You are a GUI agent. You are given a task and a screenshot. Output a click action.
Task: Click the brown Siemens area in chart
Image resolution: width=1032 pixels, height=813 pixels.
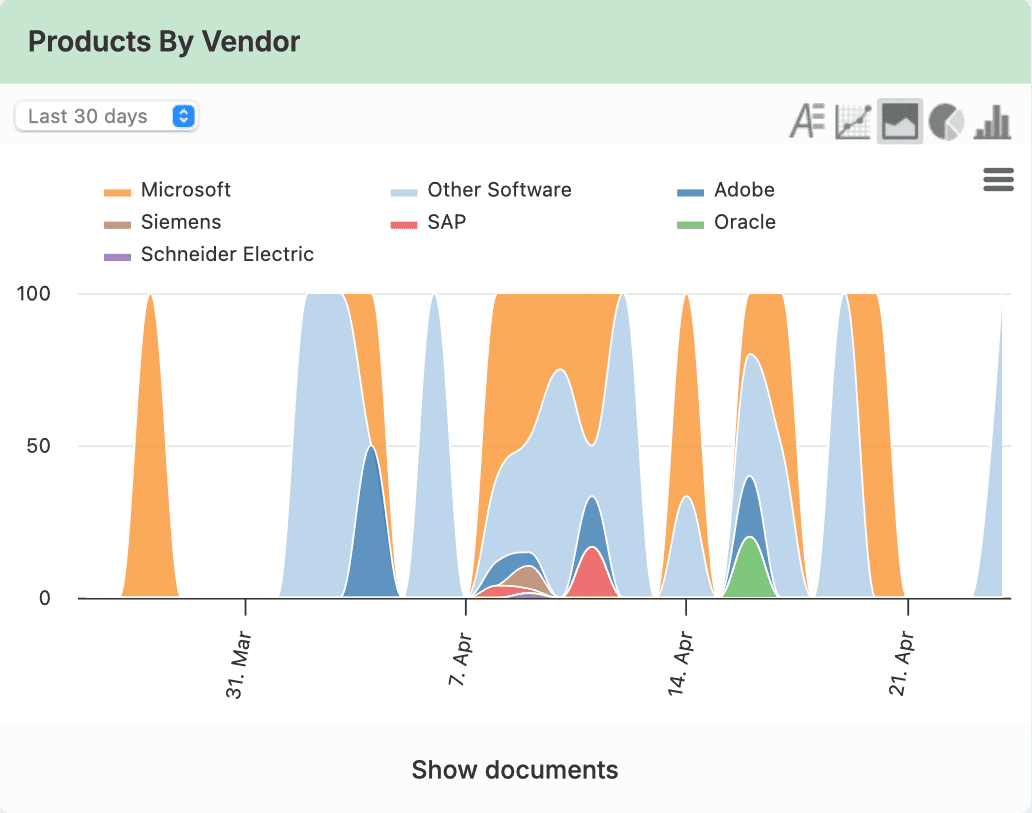pos(530,576)
